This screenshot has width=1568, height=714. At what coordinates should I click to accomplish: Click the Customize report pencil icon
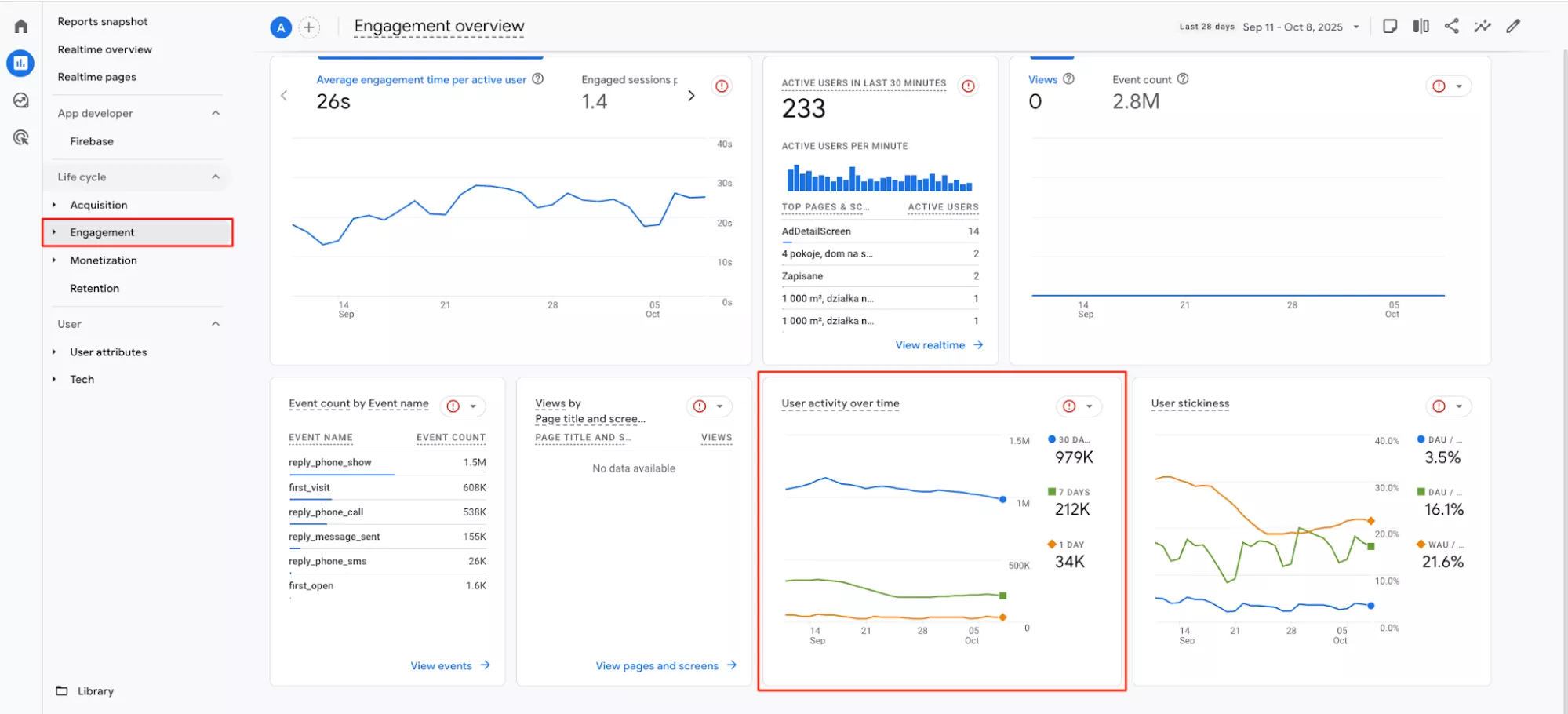pyautogui.click(x=1513, y=26)
